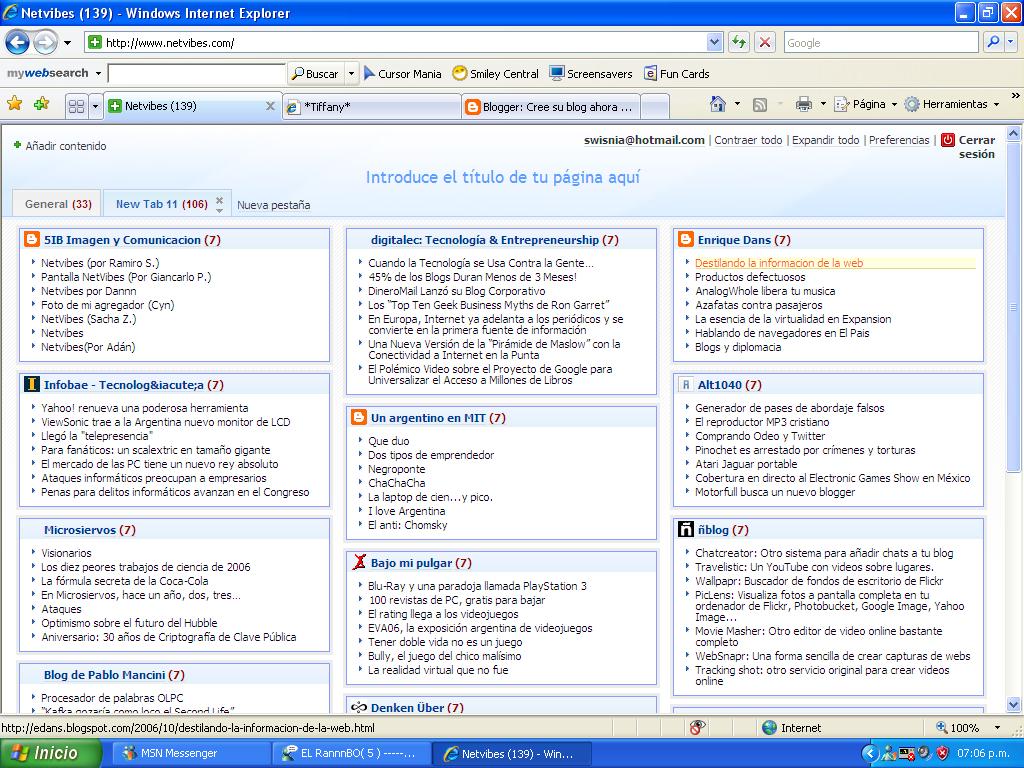
Task: Click Buscar button on mywebsearch toolbar
Action: pos(316,74)
